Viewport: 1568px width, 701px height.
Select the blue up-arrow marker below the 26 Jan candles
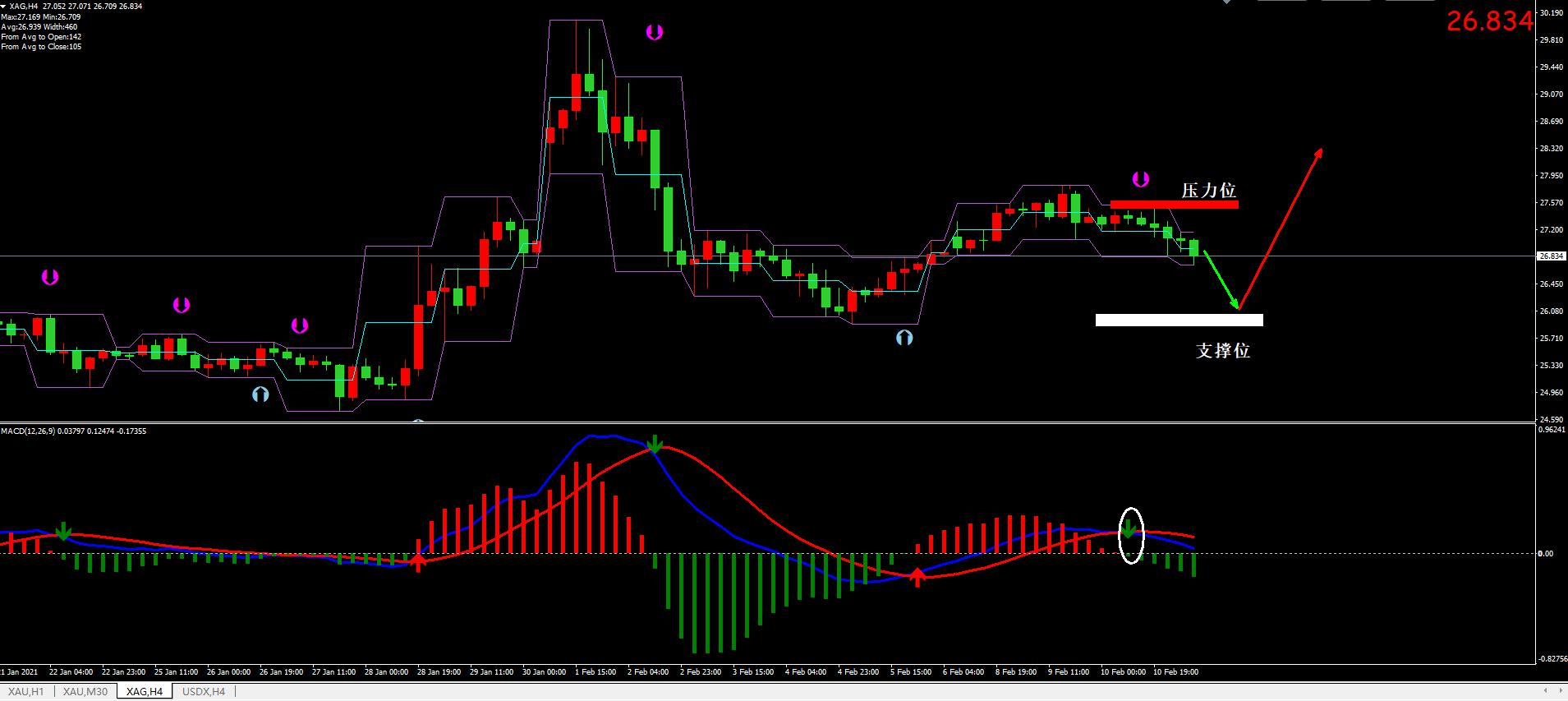tap(260, 394)
